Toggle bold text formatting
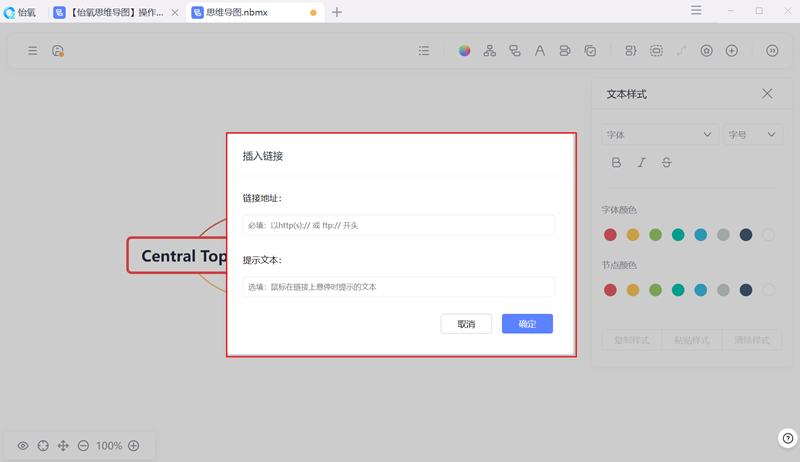Viewport: 800px width, 462px height. [x=616, y=163]
